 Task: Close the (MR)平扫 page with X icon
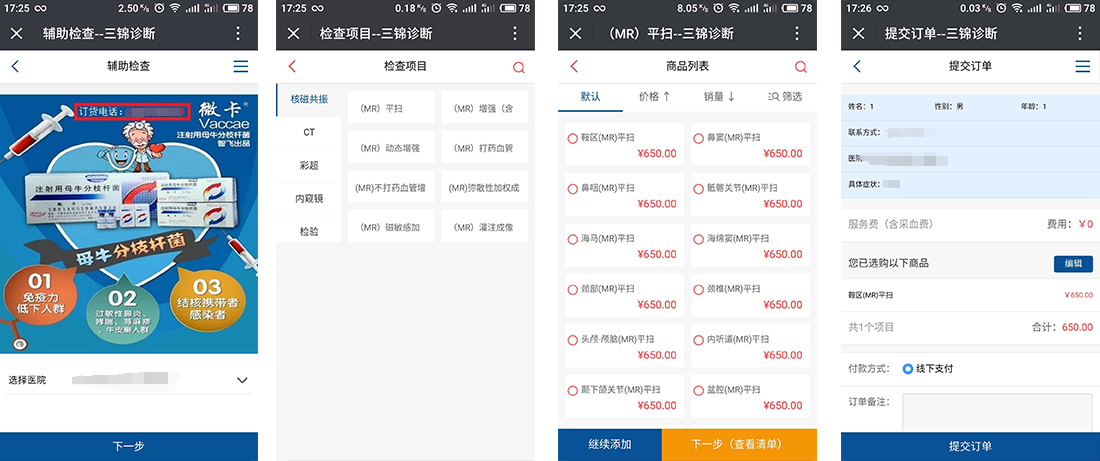pyautogui.click(x=575, y=34)
